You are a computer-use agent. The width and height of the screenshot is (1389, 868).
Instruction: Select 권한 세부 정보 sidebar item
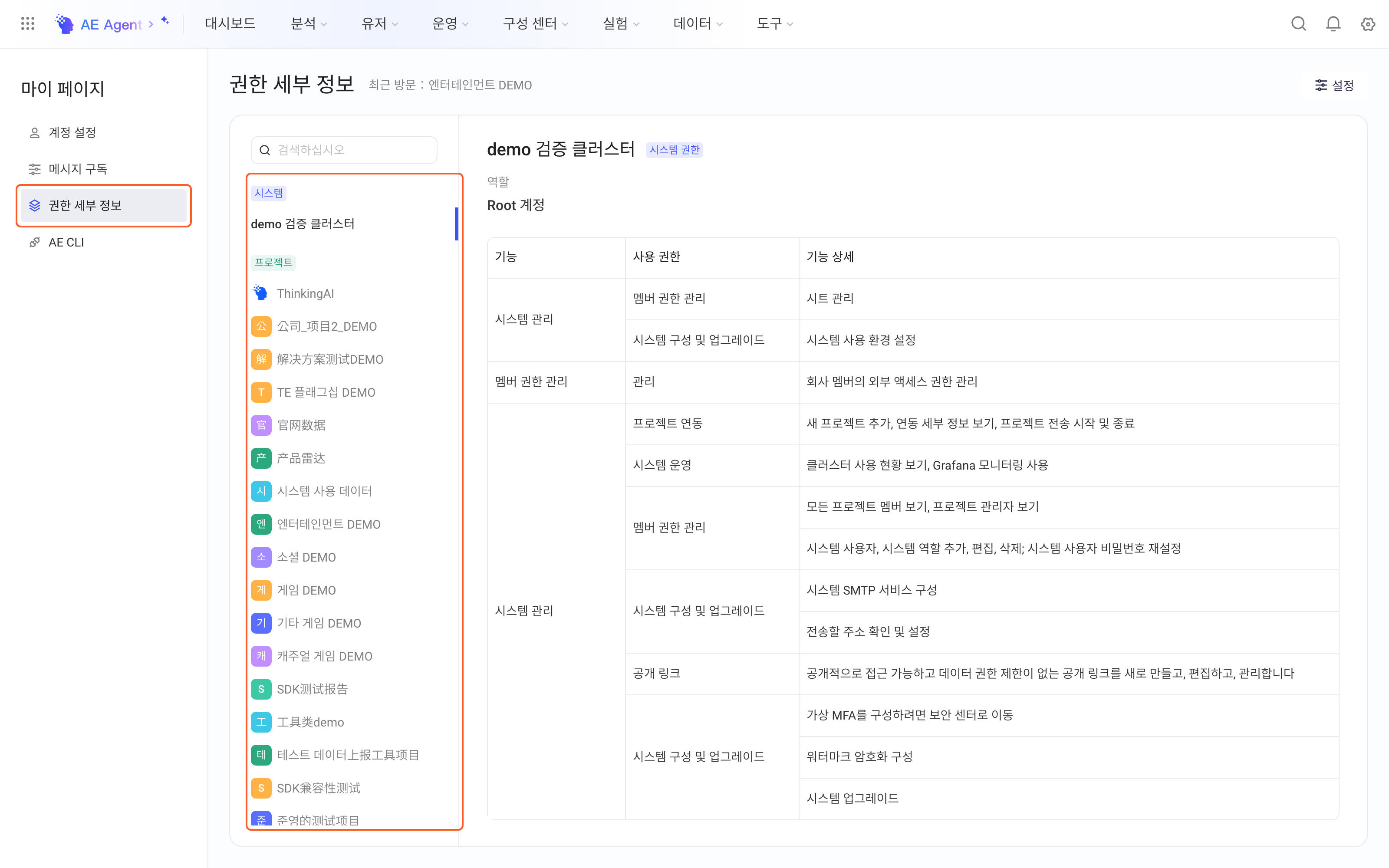click(103, 206)
